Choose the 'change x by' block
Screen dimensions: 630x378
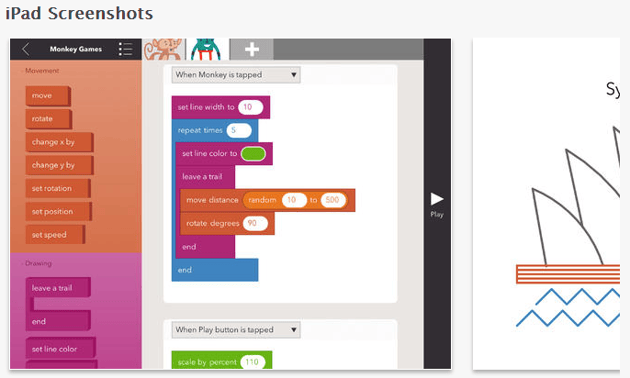tap(59, 143)
